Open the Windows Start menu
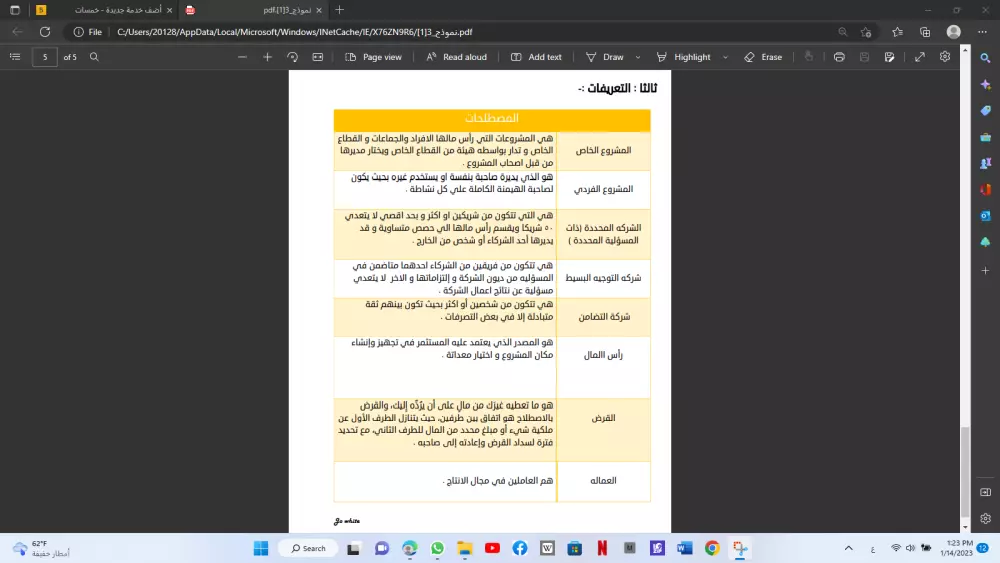1000x563 pixels. point(261,548)
